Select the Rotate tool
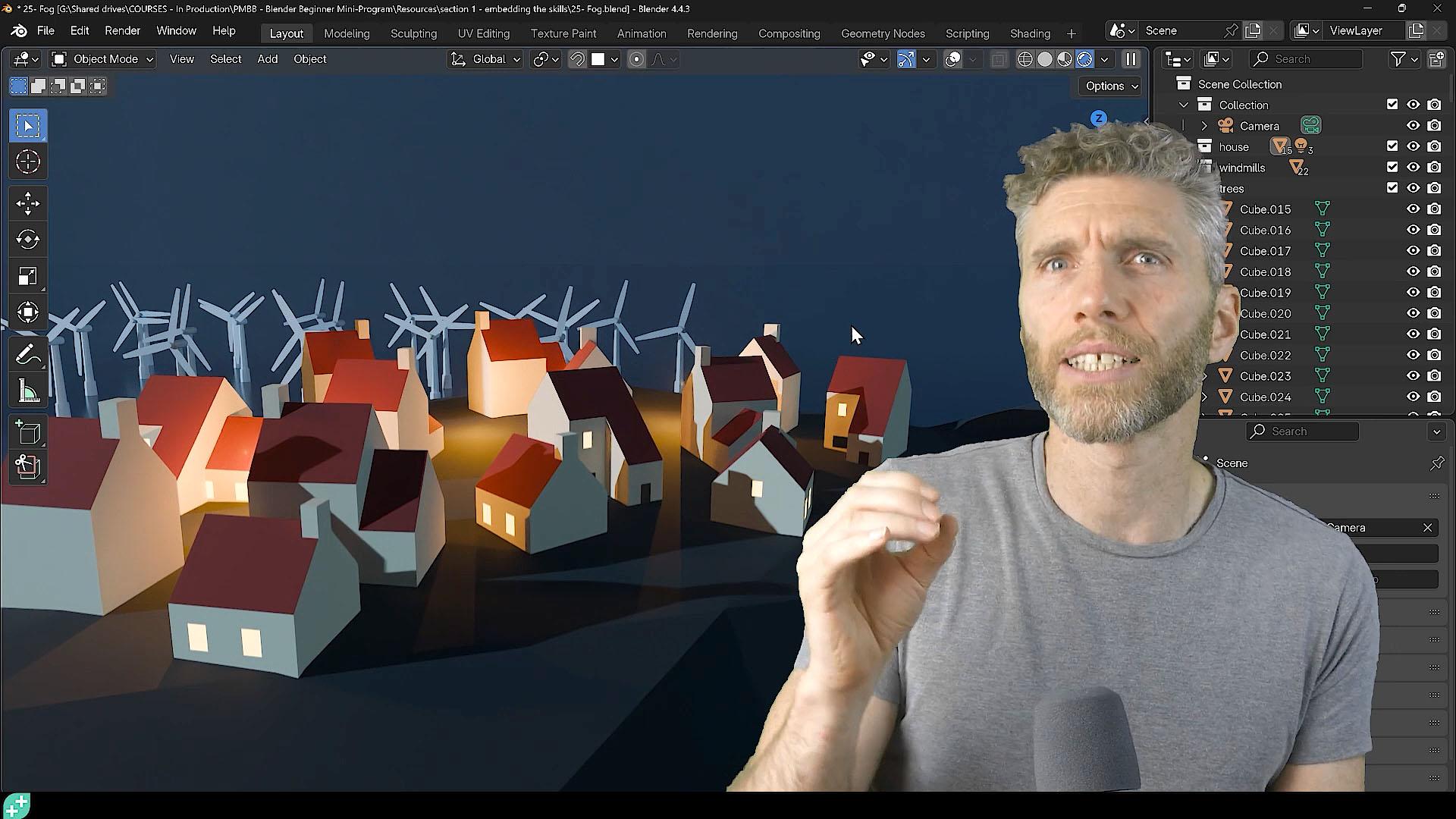The image size is (1456, 819). pos(28,240)
